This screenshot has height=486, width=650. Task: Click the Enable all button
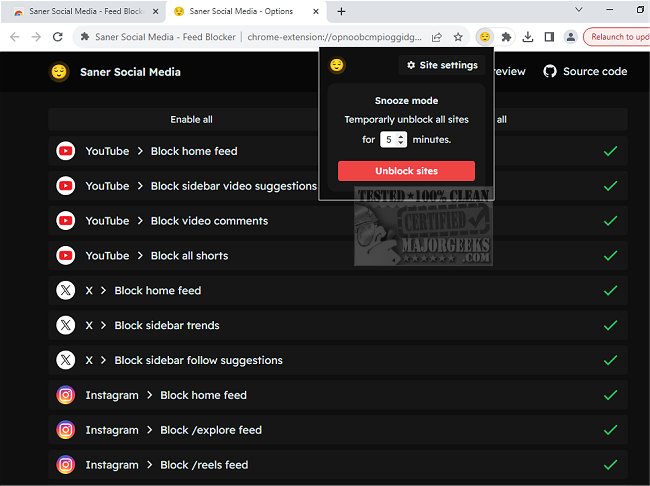point(191,119)
